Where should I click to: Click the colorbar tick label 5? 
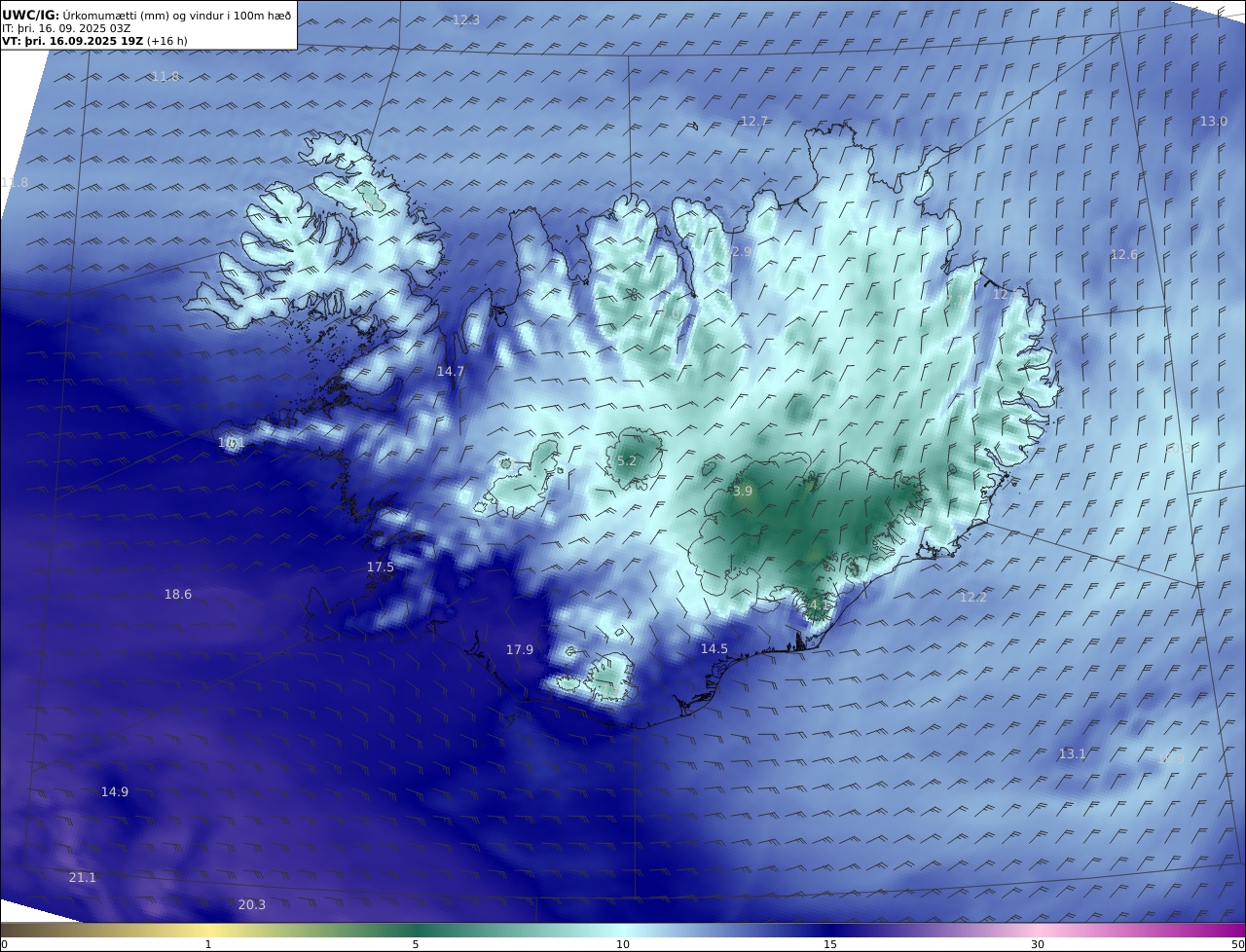416,944
